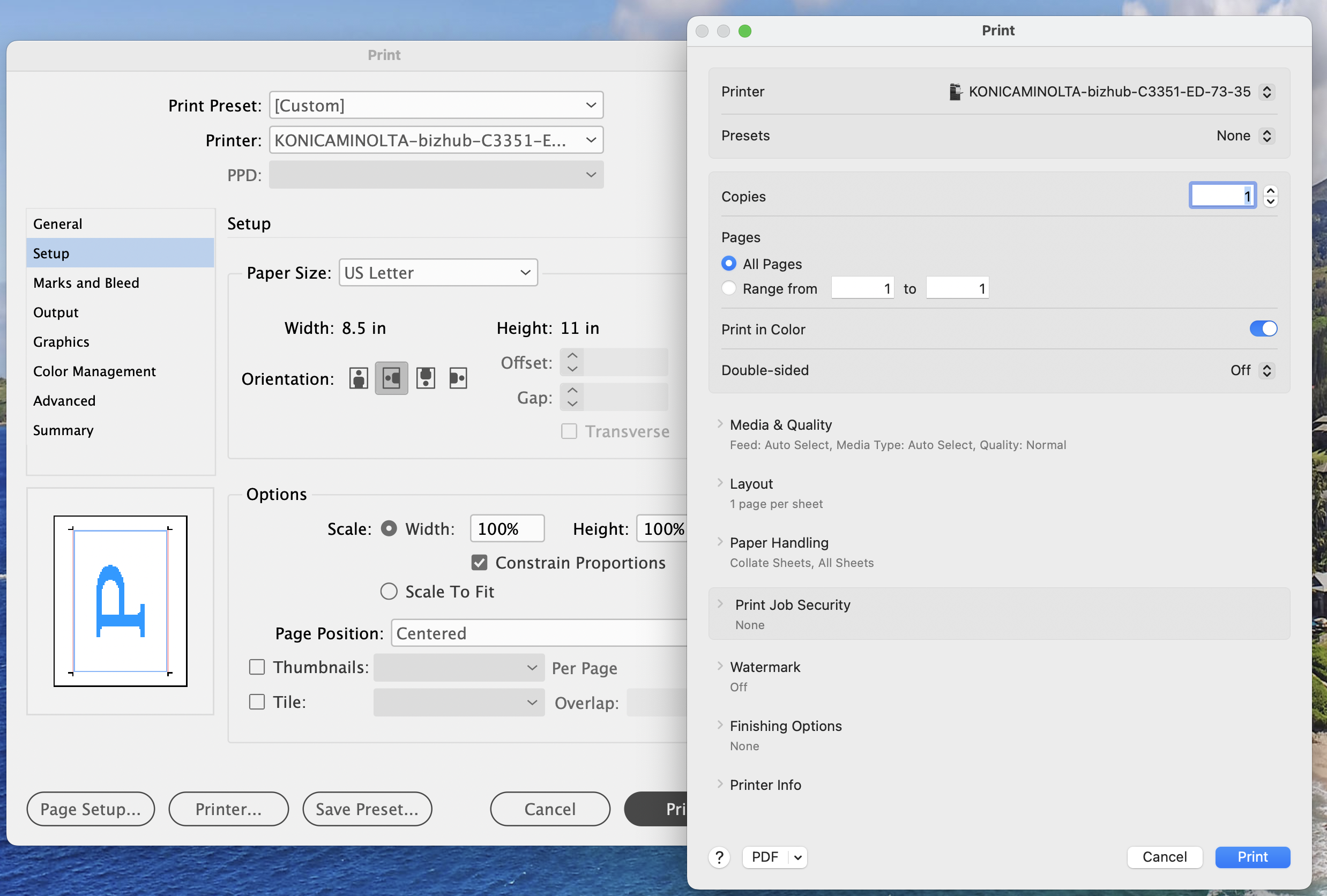This screenshot has height=896, width=1327.
Task: Select the reverse landscape orientation icon
Action: click(x=458, y=377)
